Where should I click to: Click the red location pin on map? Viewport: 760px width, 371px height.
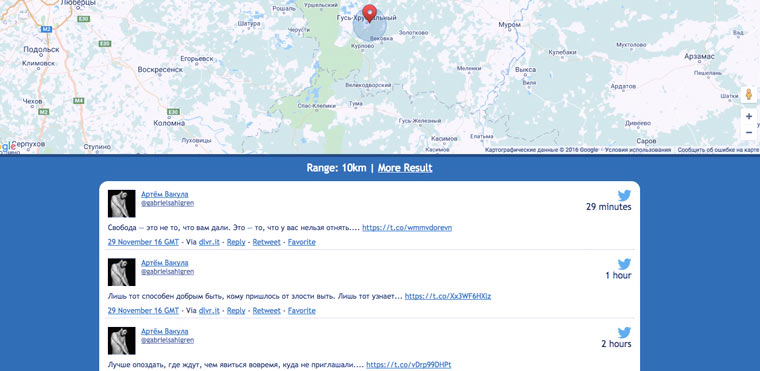click(369, 13)
